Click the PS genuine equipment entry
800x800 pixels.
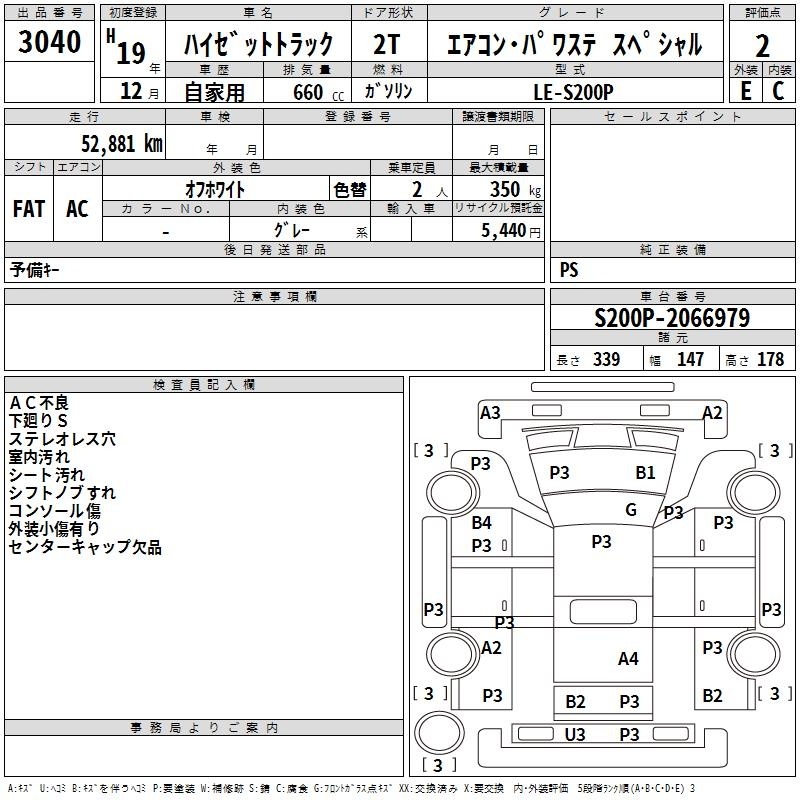[x=569, y=270]
